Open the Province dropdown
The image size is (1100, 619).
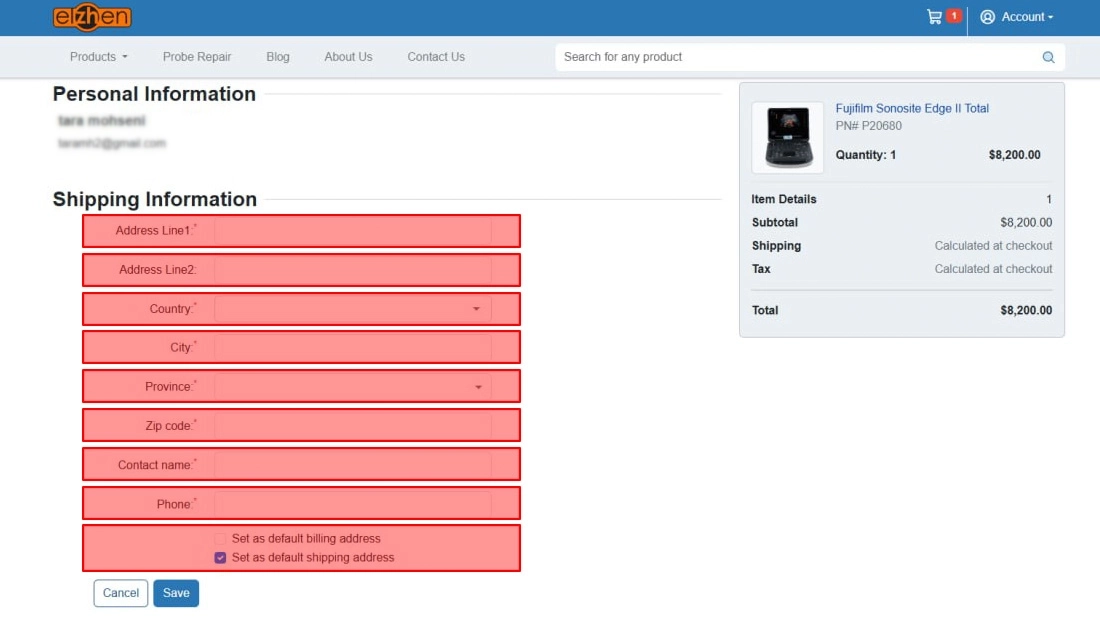[352, 387]
